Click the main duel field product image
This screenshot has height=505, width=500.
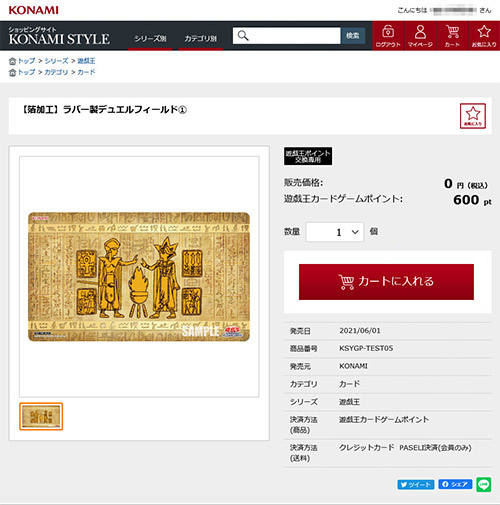(x=139, y=277)
